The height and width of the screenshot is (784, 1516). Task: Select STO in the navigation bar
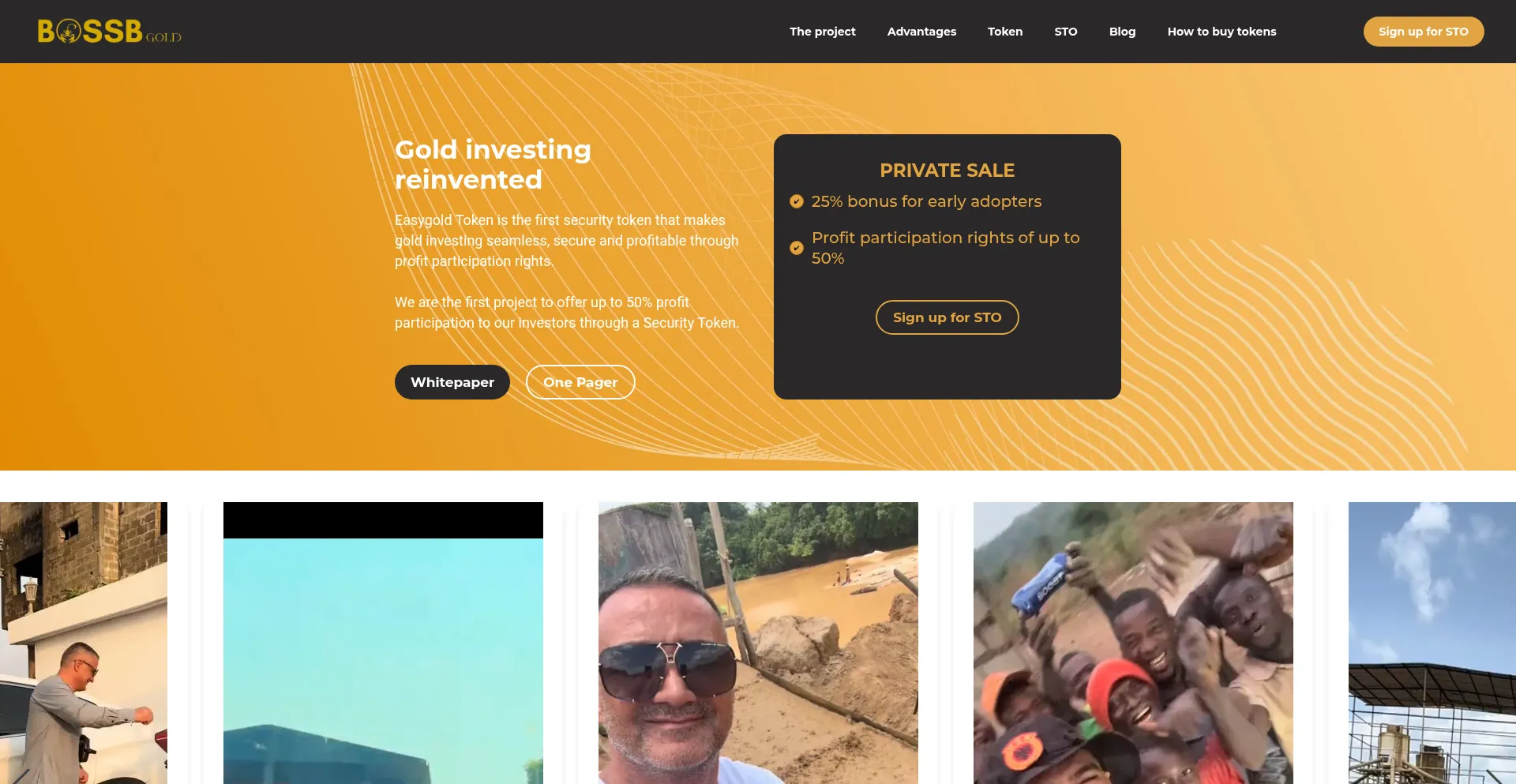[x=1066, y=32]
